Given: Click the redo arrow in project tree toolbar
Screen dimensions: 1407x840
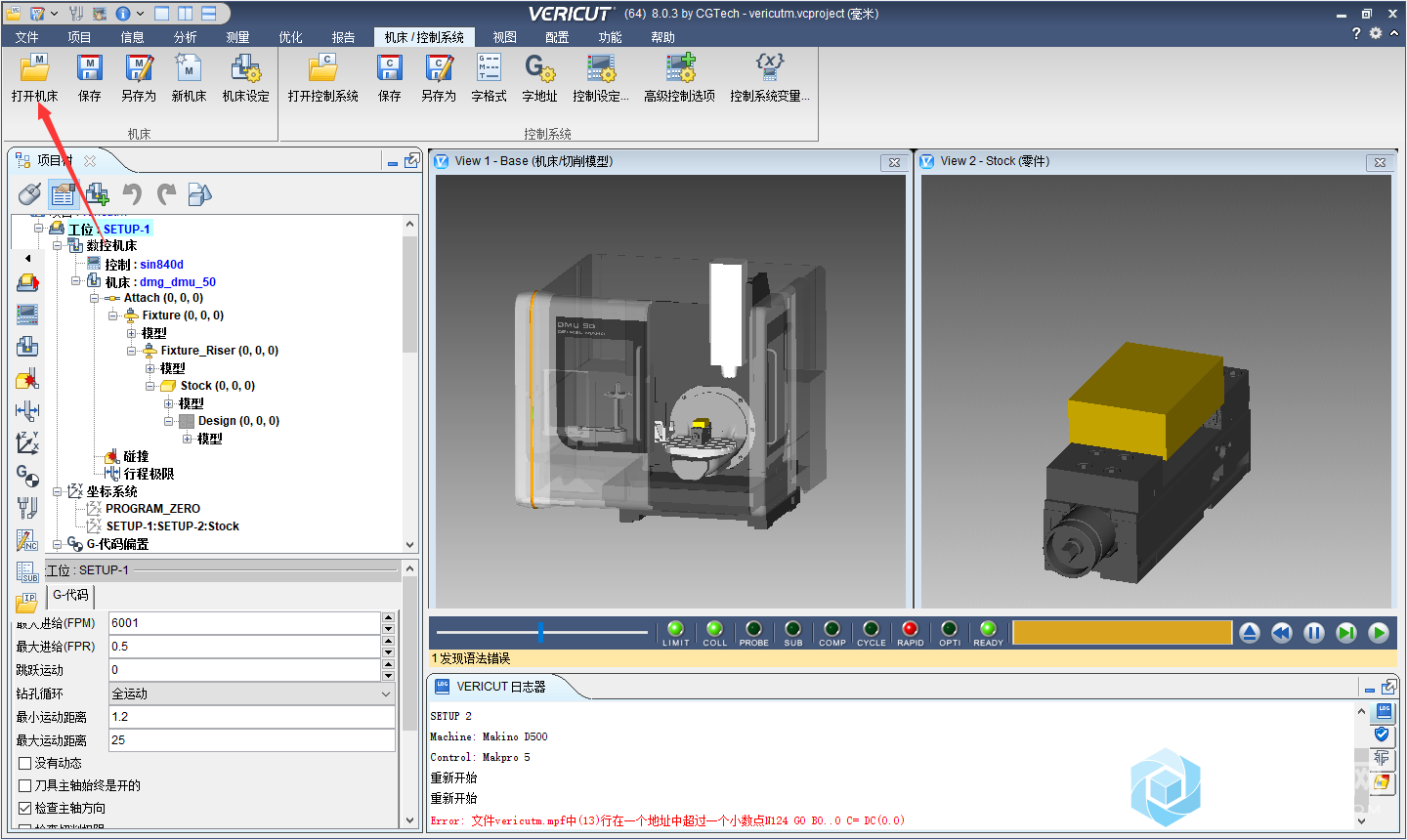Looking at the screenshot, I should tap(166, 194).
